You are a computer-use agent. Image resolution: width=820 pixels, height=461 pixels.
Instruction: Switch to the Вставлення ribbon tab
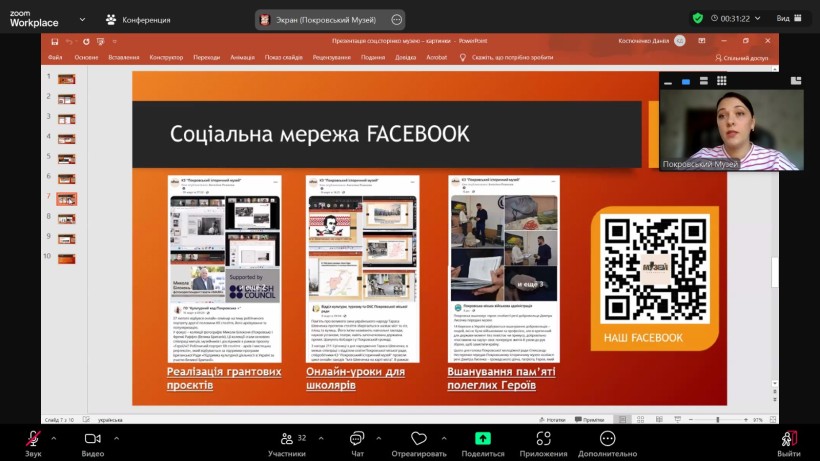(124, 57)
